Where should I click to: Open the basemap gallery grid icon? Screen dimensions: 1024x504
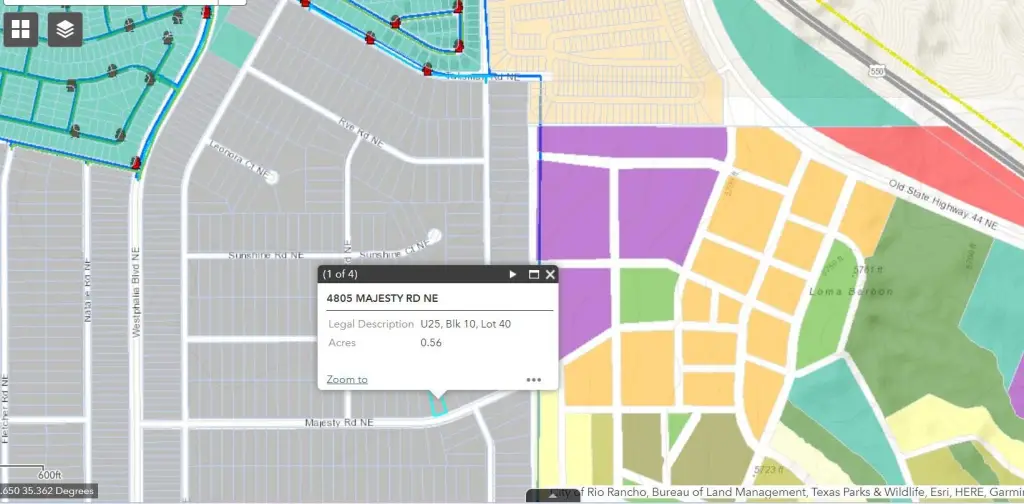tap(22, 29)
